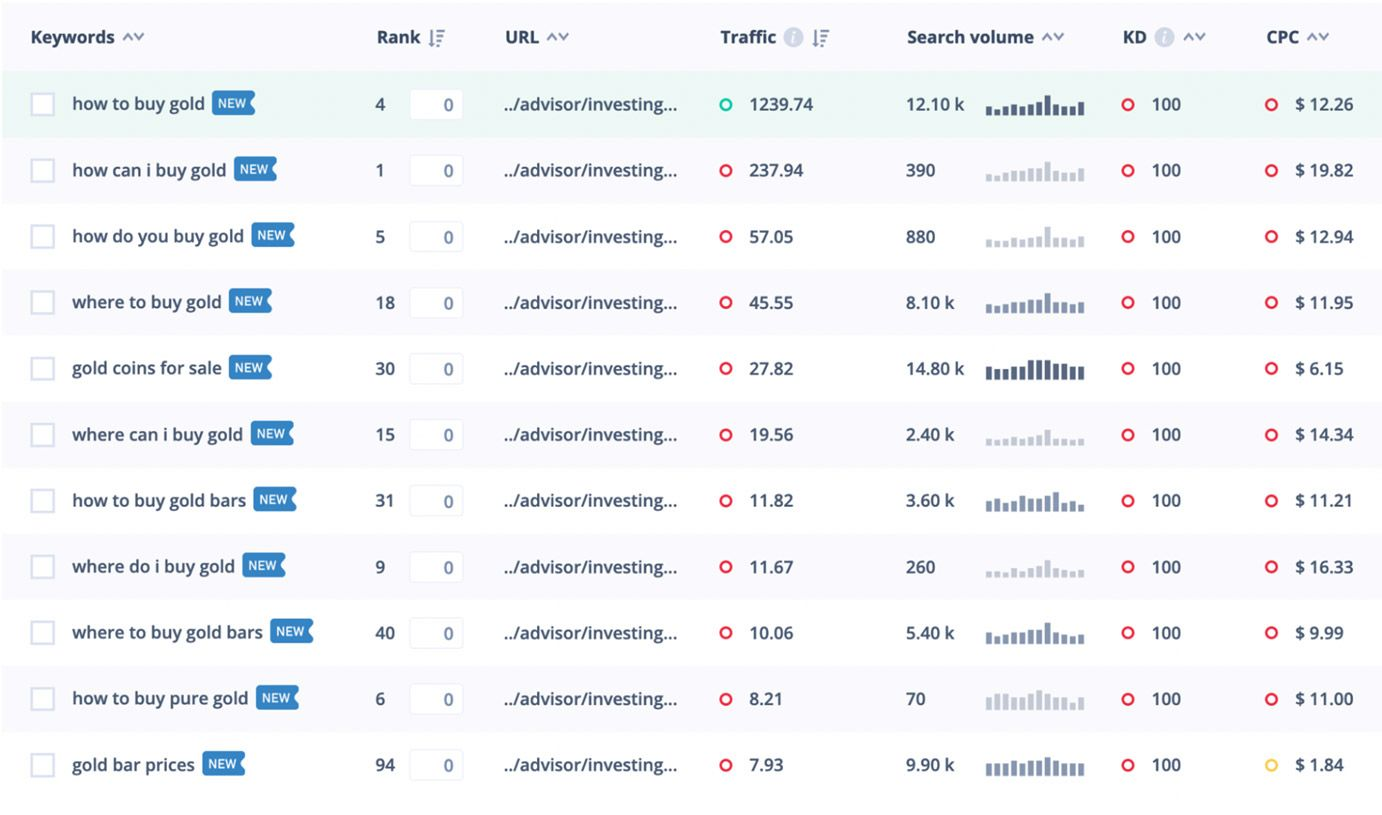The height and width of the screenshot is (815, 1382).
Task: Open Traffic info tooltip icon
Action: (793, 37)
